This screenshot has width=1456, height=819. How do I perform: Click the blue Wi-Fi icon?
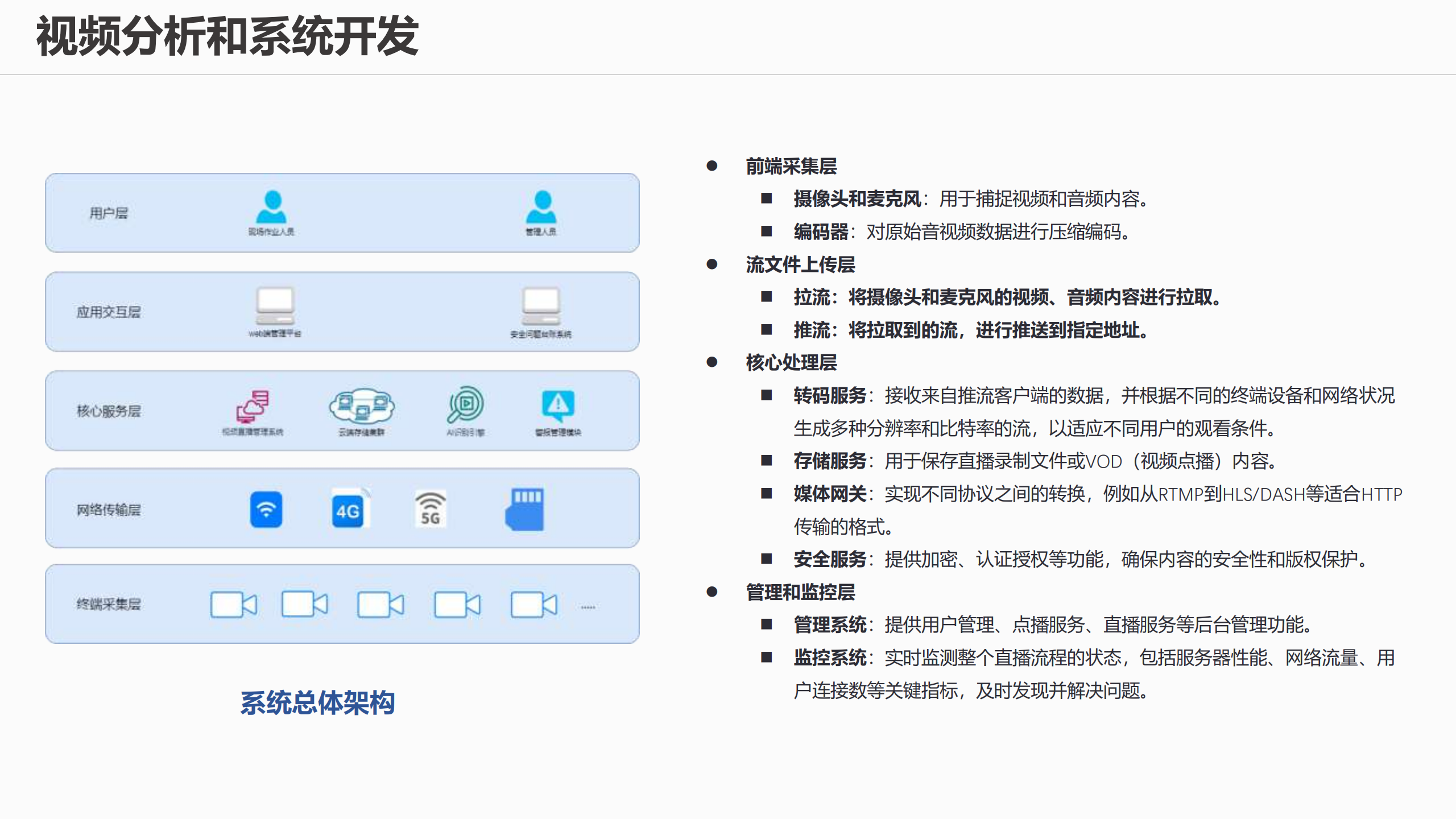[x=266, y=509]
